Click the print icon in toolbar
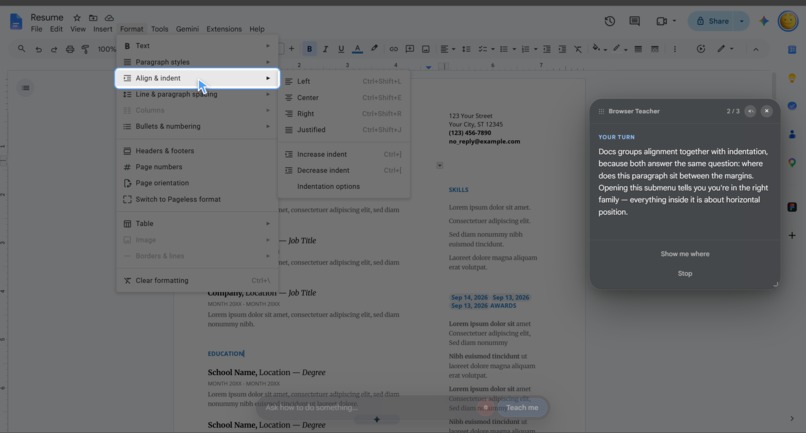 (x=70, y=49)
